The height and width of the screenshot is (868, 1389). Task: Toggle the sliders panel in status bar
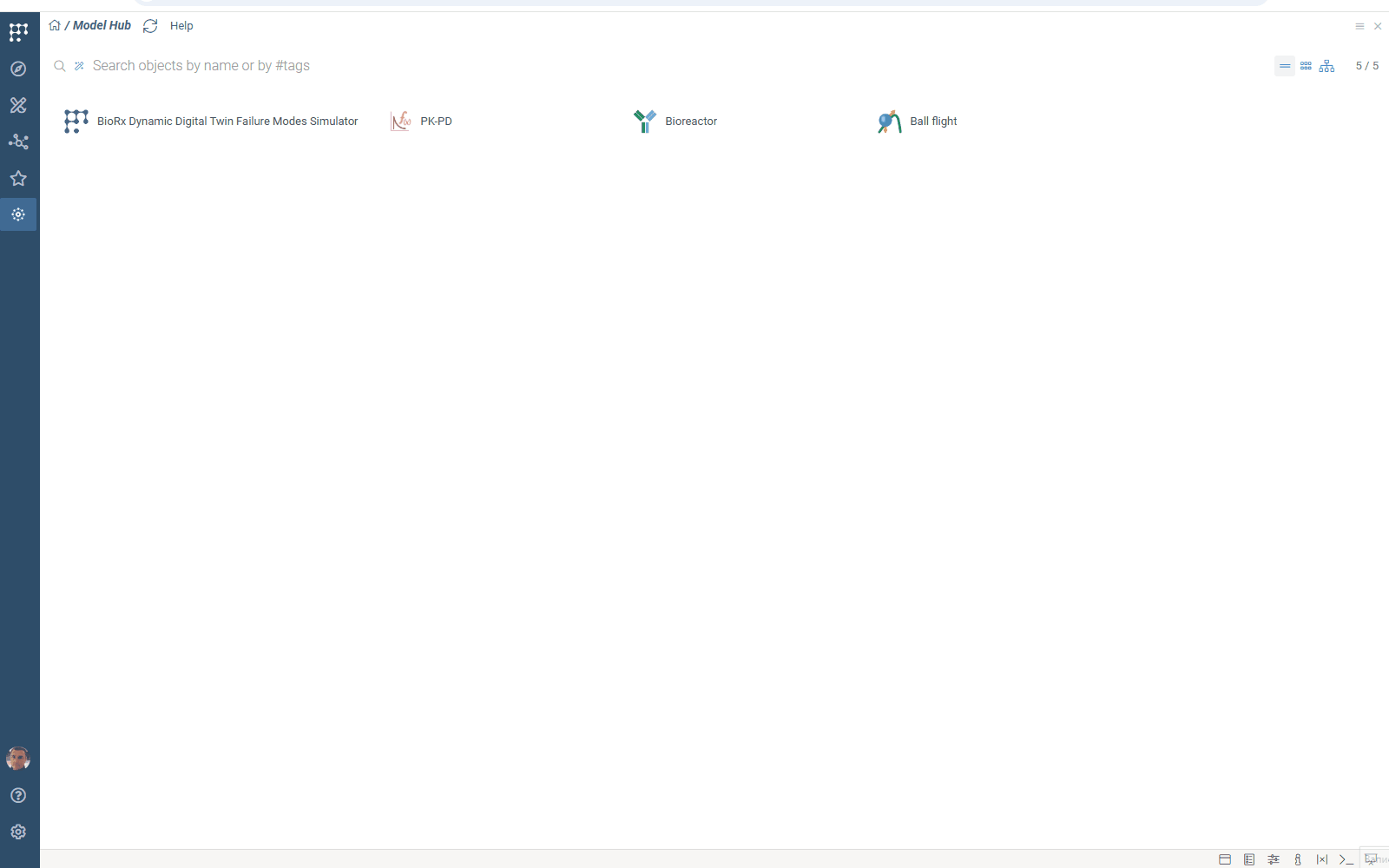click(x=1274, y=859)
